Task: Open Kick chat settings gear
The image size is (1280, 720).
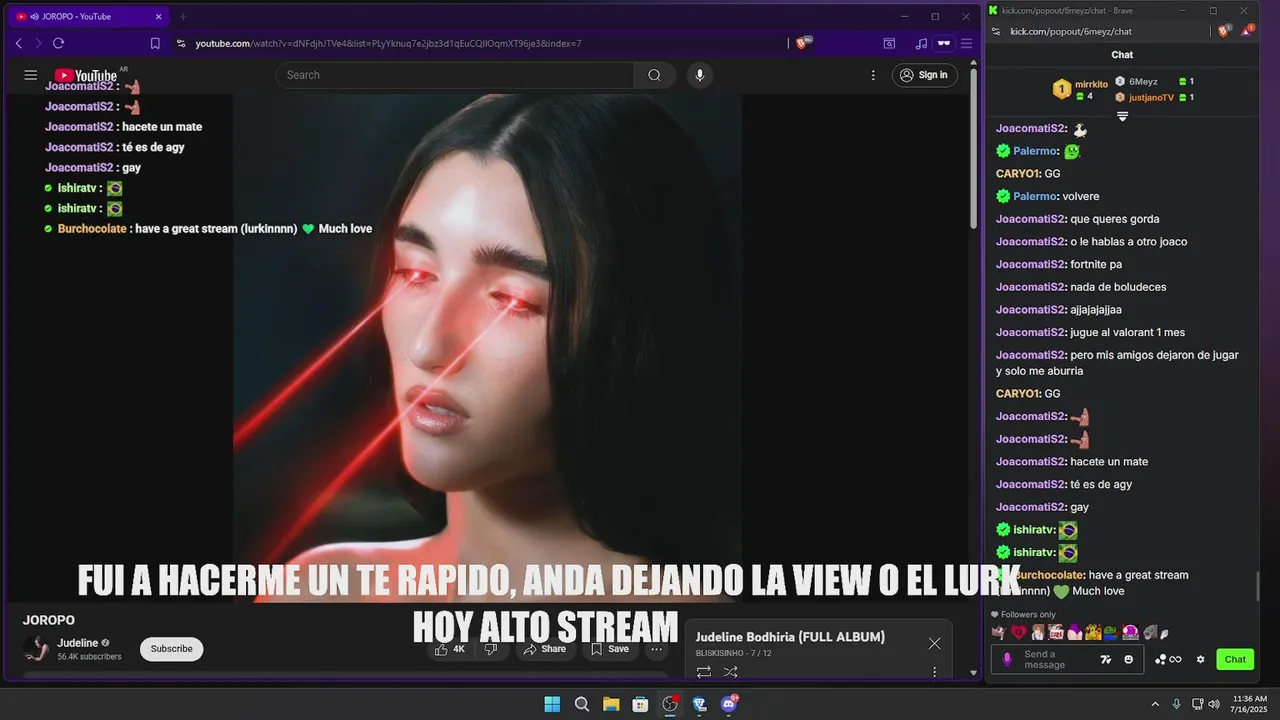Action: pos(1201,659)
